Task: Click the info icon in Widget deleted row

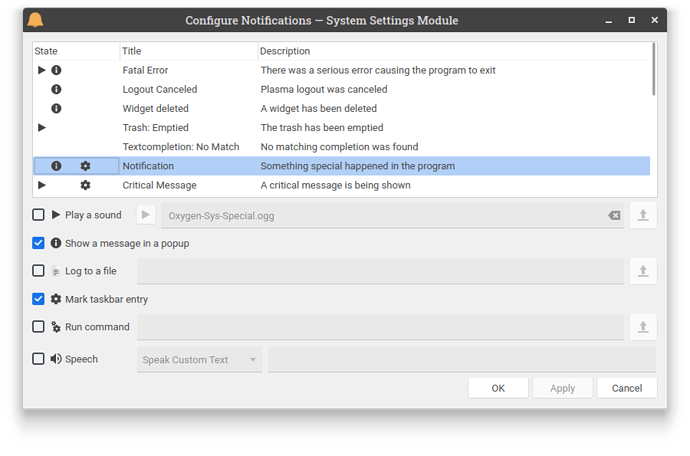Action: click(56, 109)
